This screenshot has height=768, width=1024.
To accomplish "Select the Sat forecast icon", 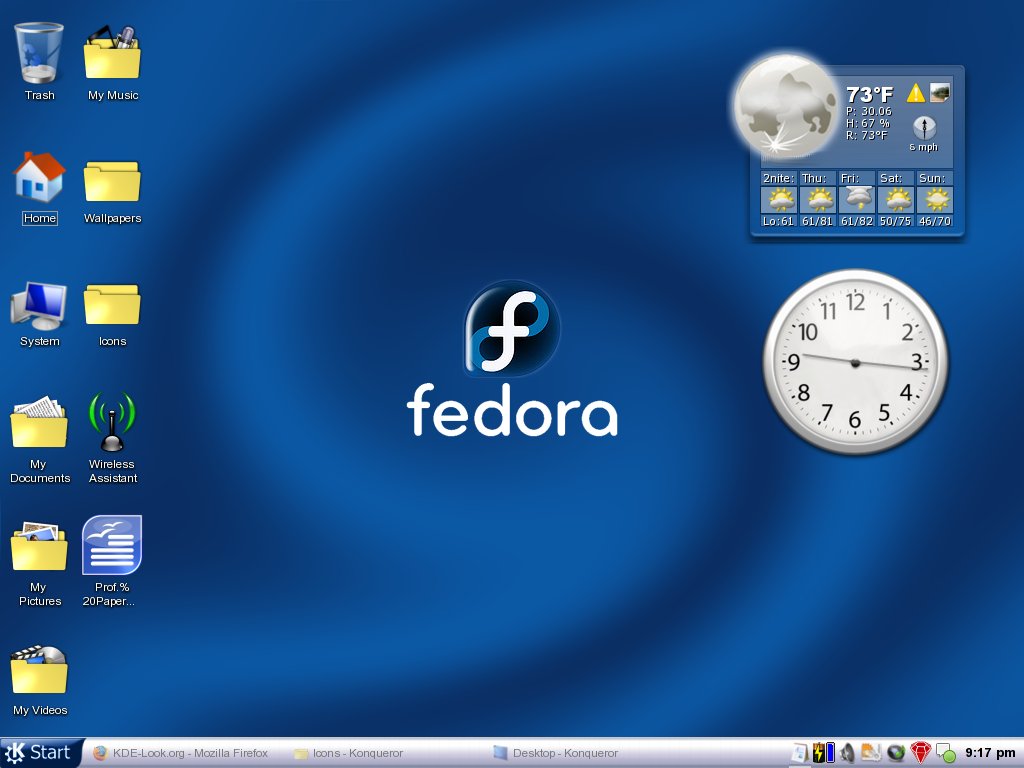I will tap(896, 200).
